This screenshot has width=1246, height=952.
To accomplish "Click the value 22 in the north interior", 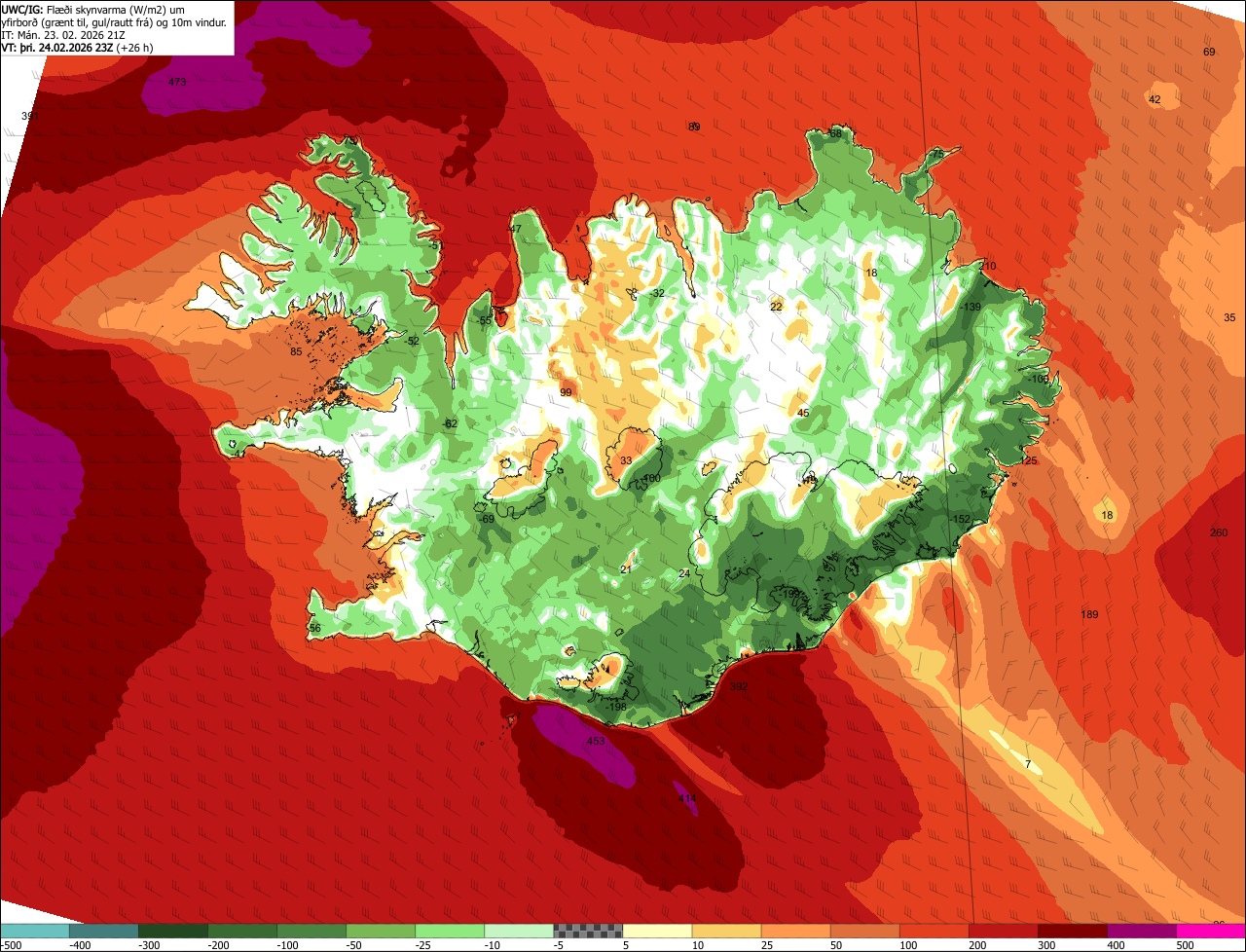I will [776, 307].
